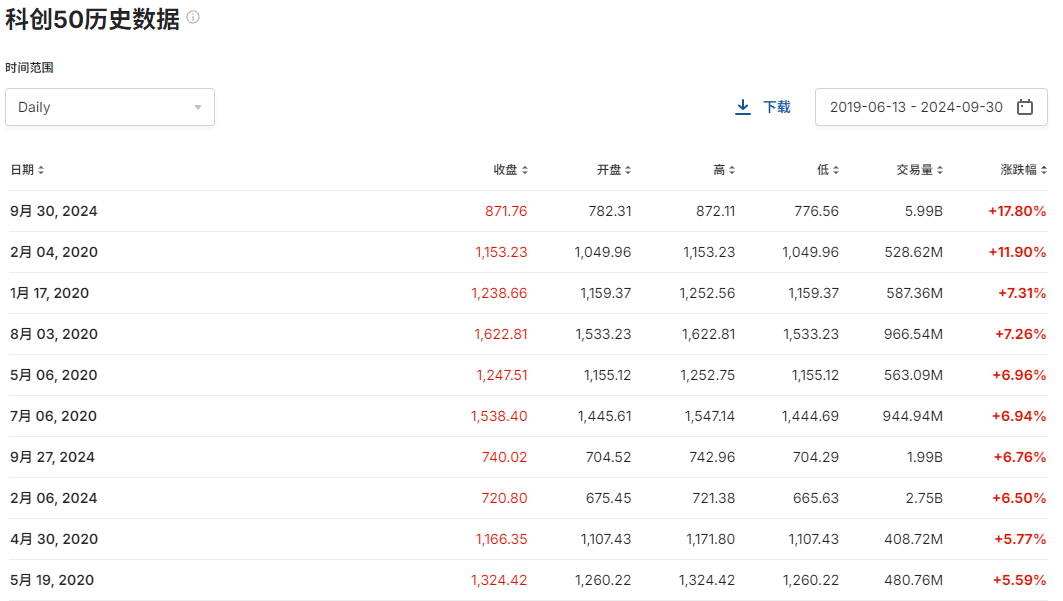Click the +7.26% change value
The width and height of the screenshot is (1063, 601).
click(x=1021, y=334)
